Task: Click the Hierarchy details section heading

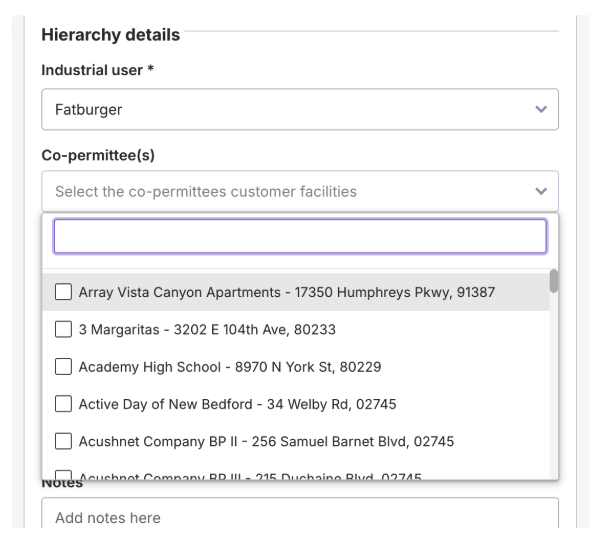Action: (111, 35)
